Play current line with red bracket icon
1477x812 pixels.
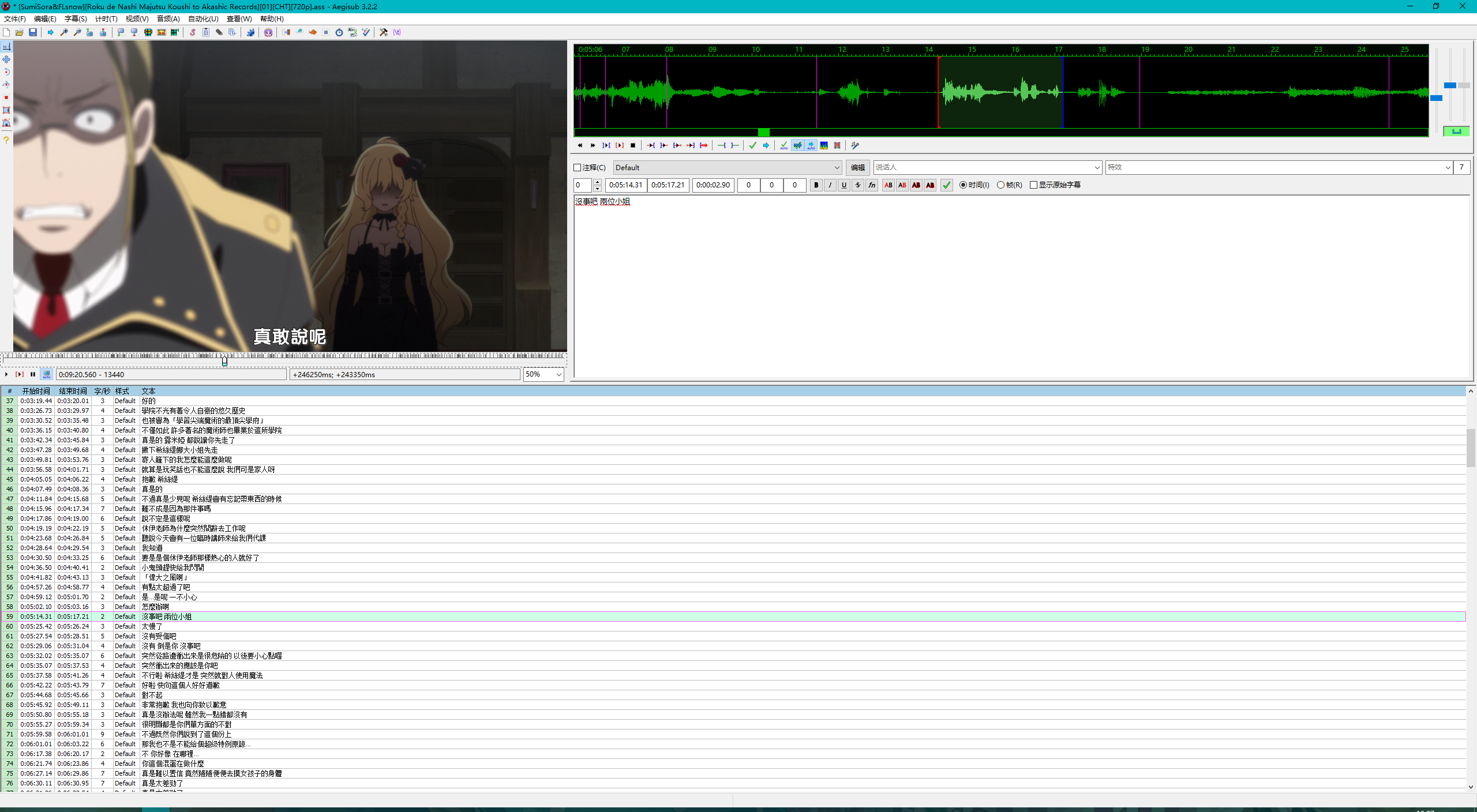tap(620, 145)
